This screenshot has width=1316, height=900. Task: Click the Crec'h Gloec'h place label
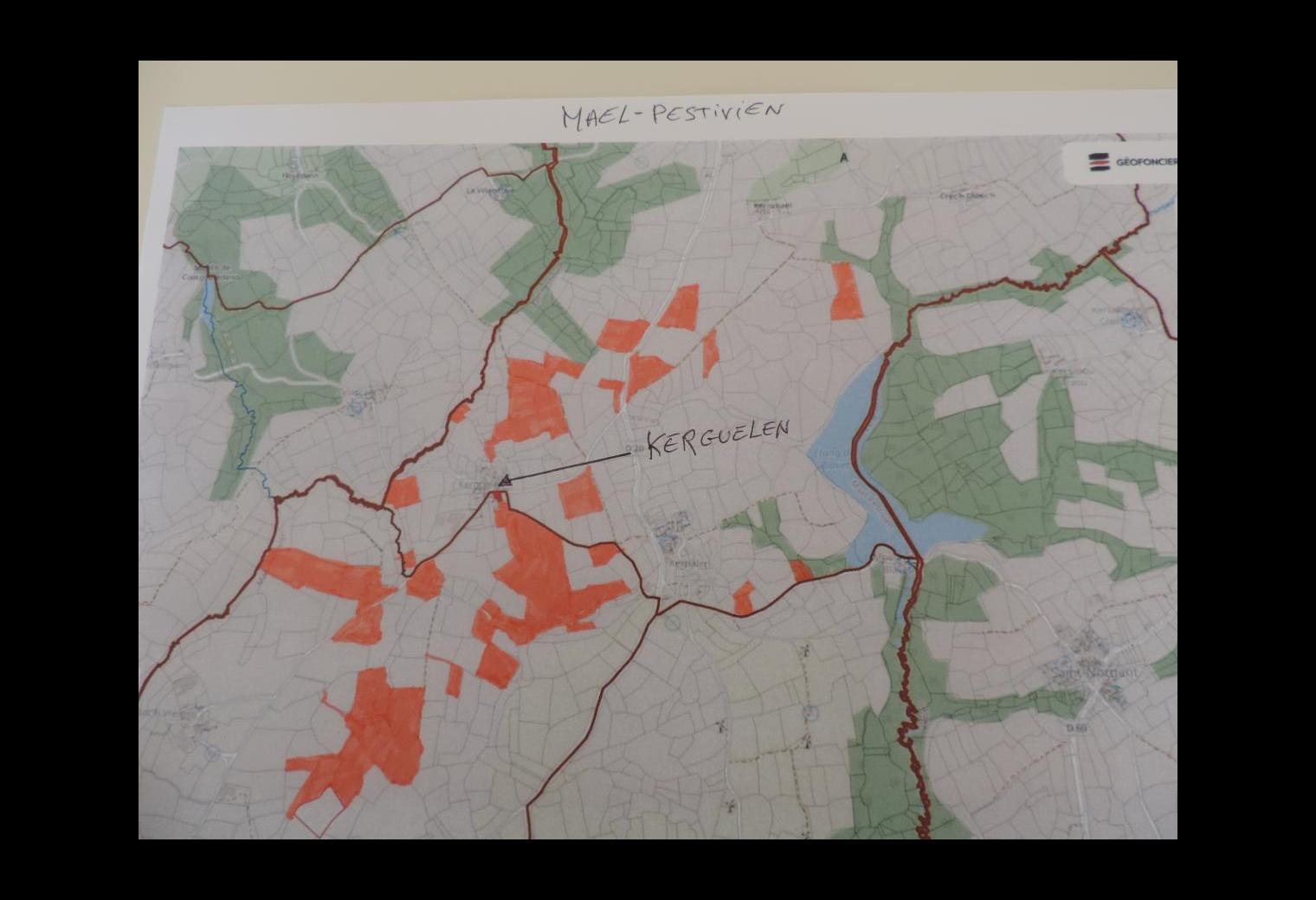968,196
